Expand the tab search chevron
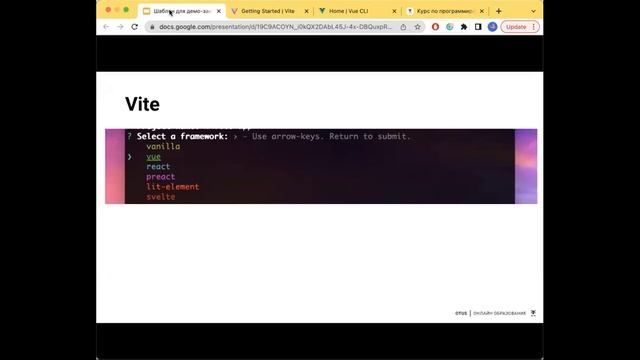640x360 pixels. tap(533, 11)
